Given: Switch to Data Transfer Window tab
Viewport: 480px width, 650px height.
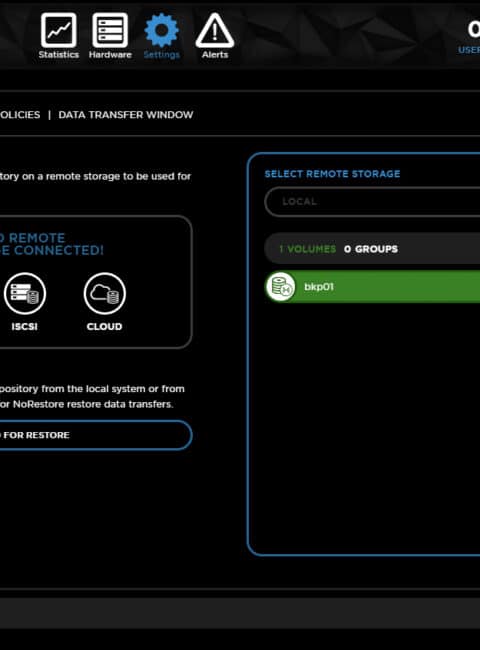Looking at the screenshot, I should (x=126, y=115).
